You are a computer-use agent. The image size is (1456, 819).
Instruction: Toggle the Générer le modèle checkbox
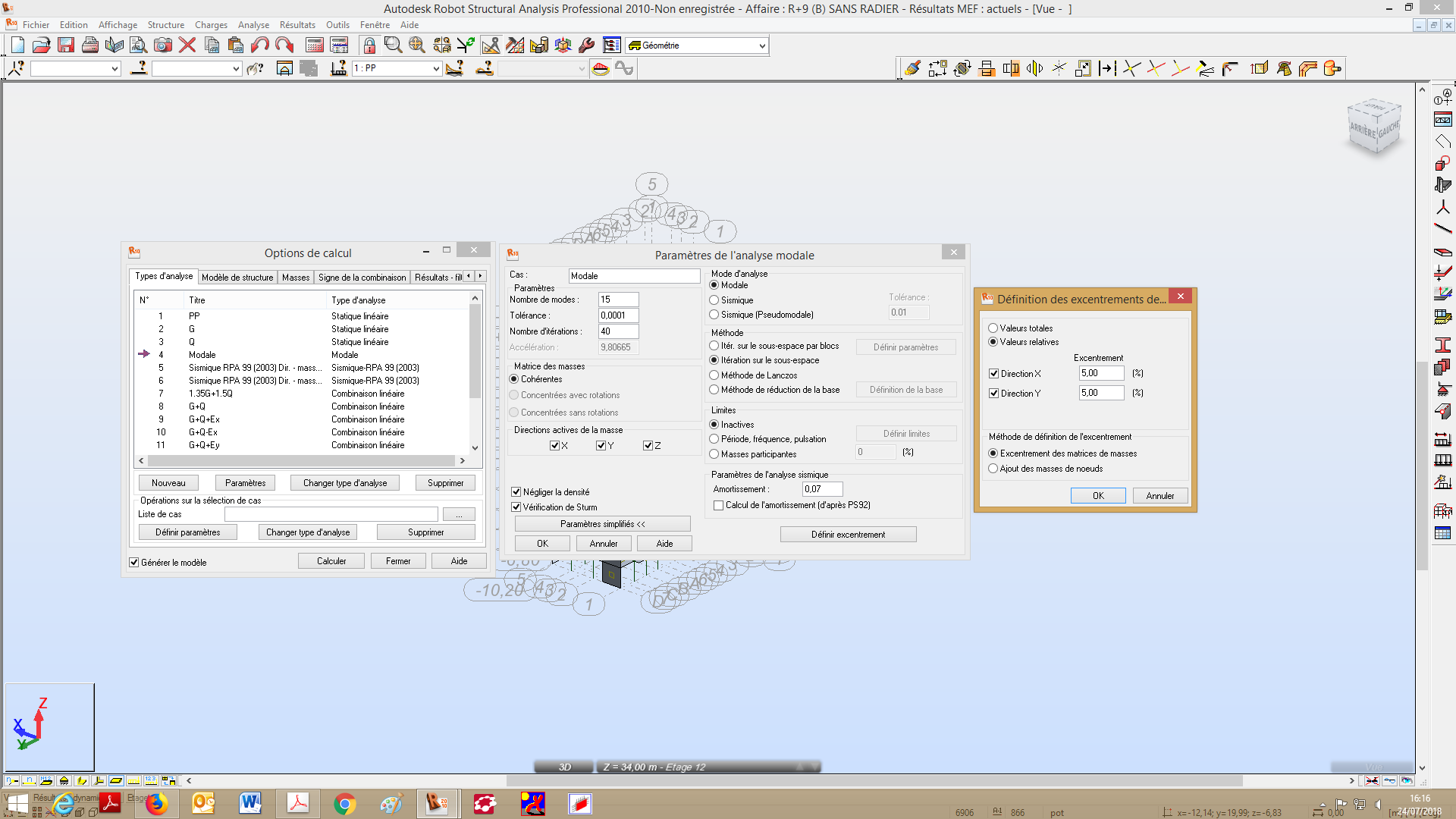134,563
